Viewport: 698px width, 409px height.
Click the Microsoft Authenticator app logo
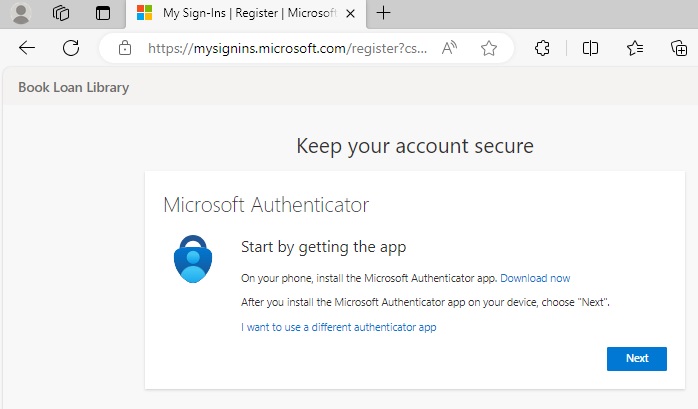click(193, 259)
